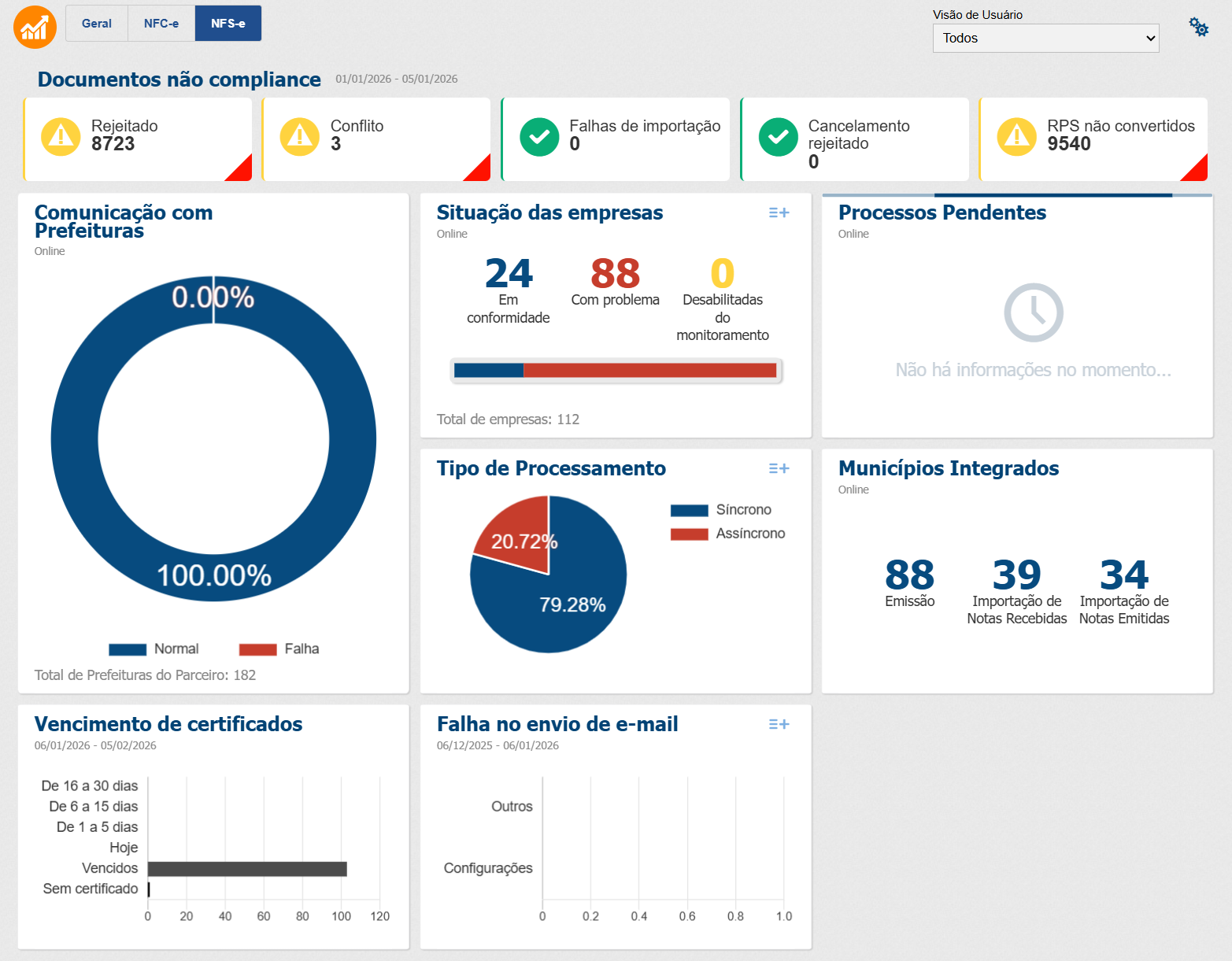Click the clock icon in Processos Pendentes

click(1033, 312)
